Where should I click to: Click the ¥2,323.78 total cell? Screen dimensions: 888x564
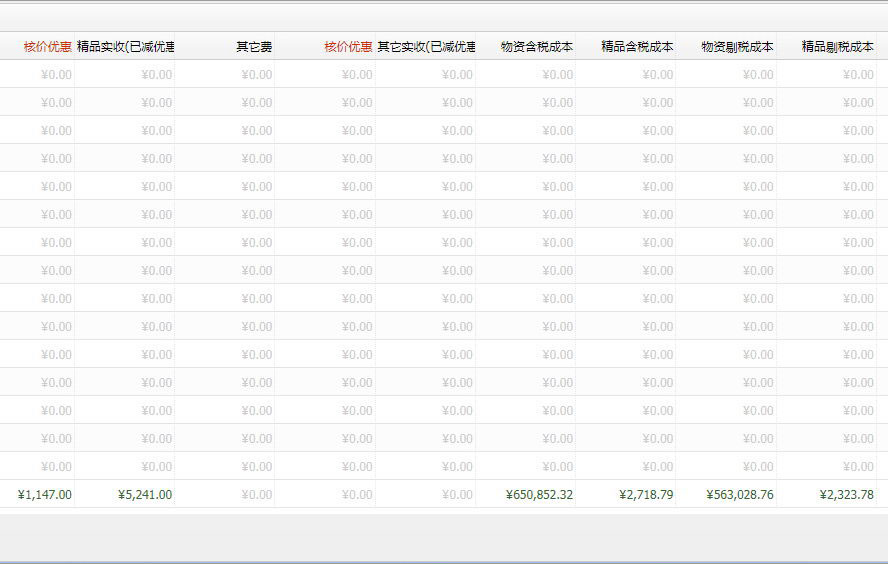pos(846,494)
